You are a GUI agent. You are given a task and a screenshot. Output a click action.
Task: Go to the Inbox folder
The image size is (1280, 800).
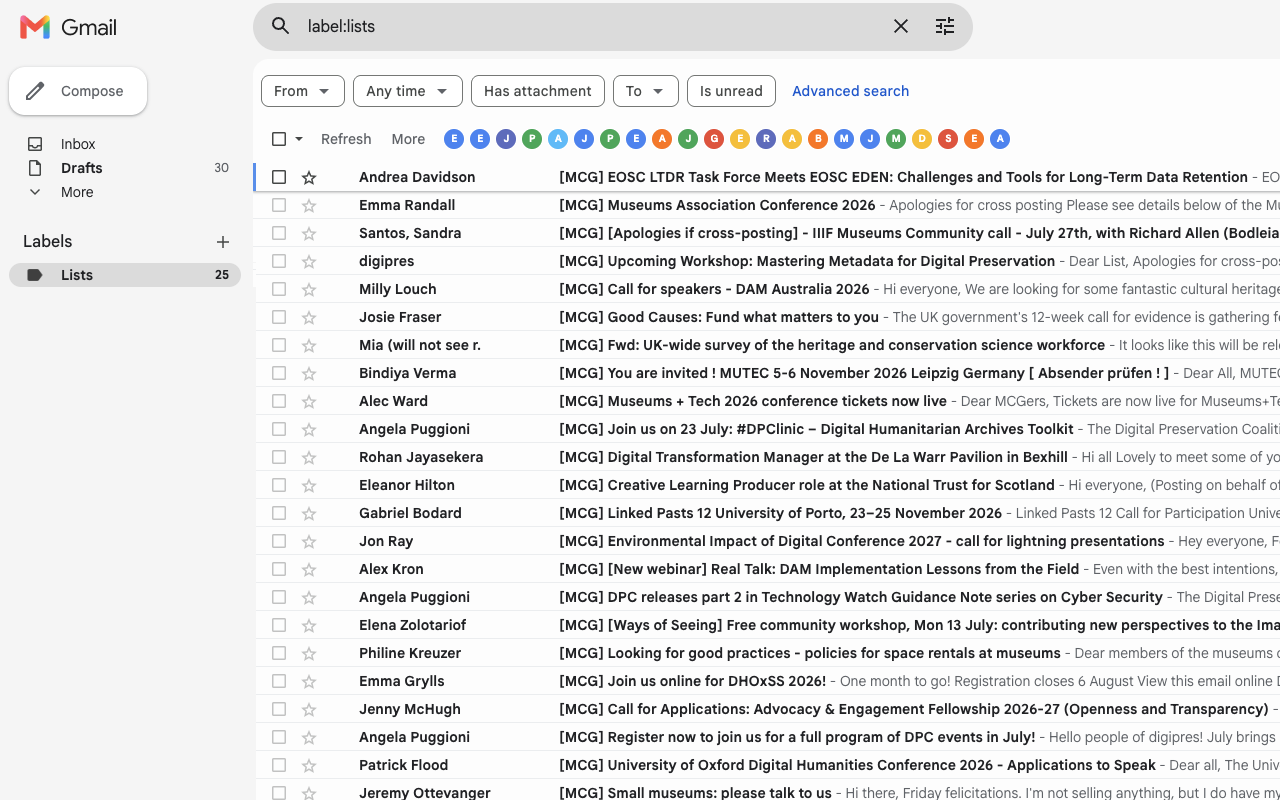(78, 144)
